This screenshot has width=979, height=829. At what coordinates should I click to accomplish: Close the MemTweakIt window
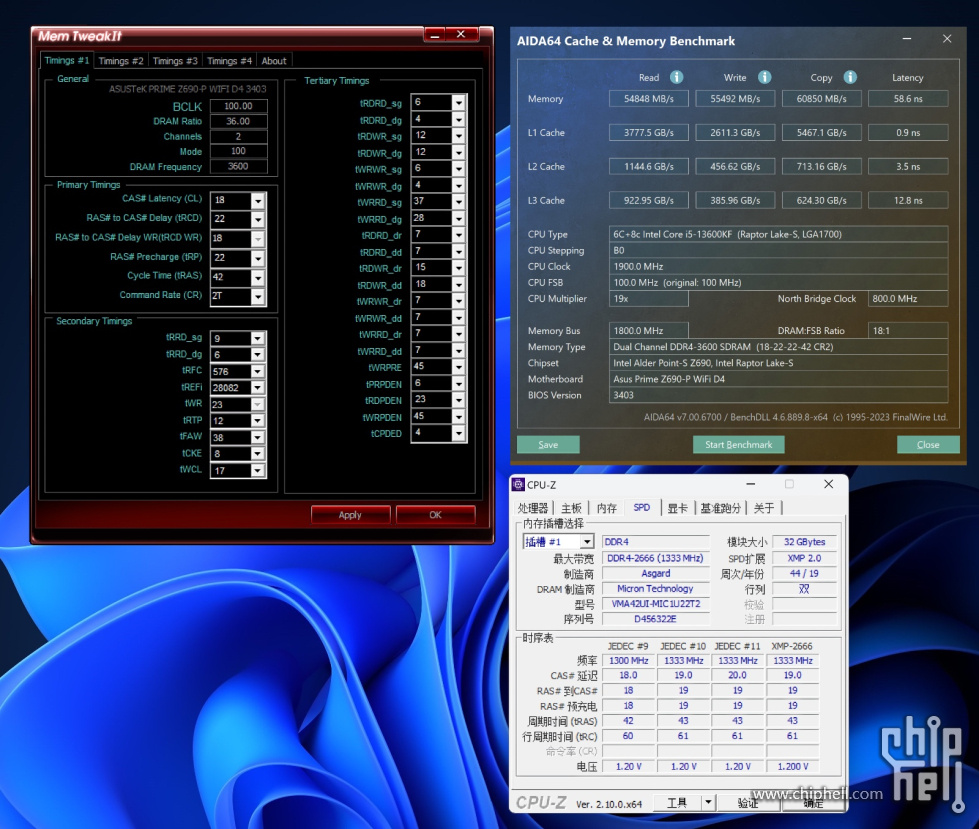[x=461, y=34]
